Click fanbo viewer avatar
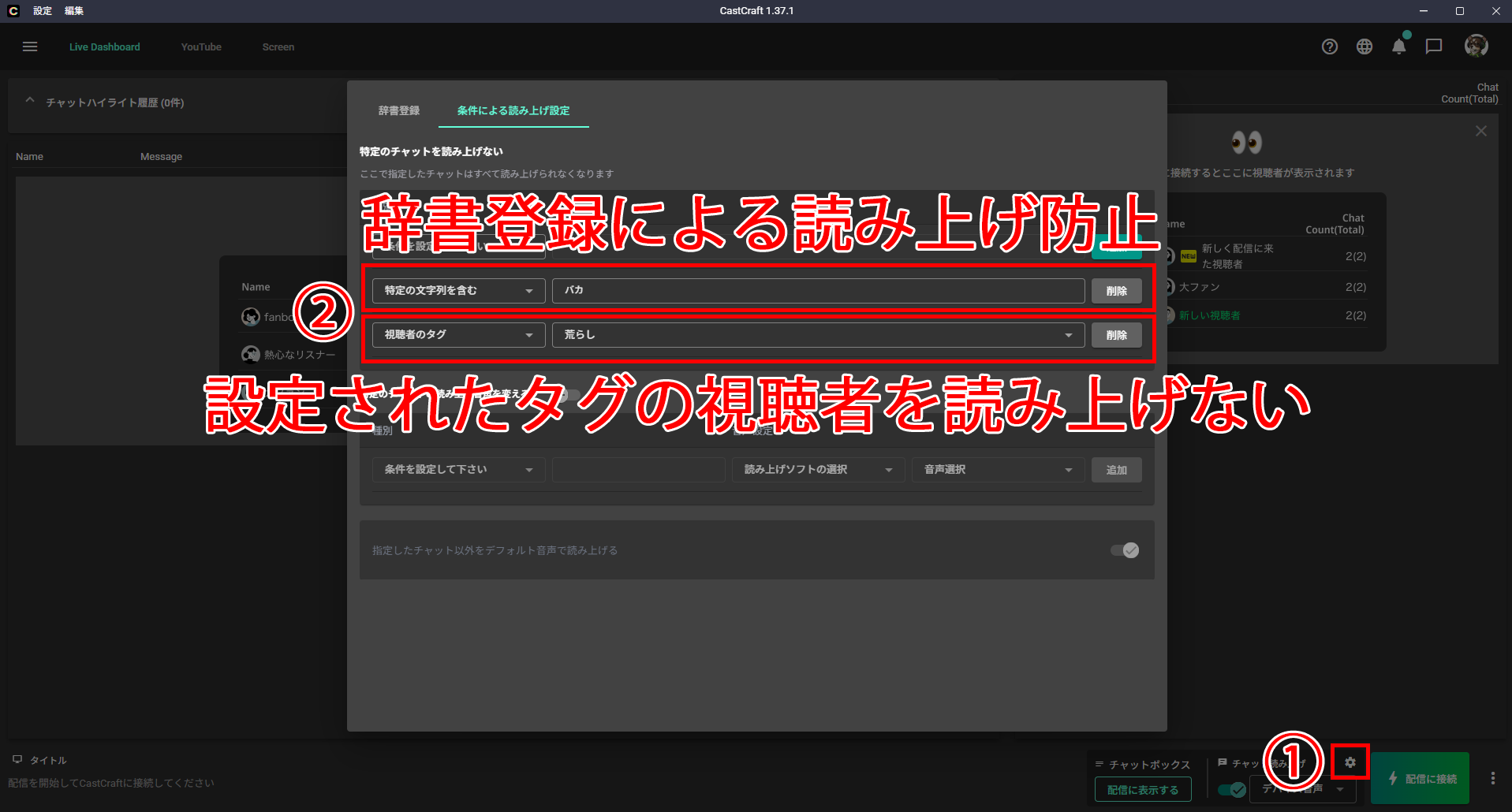Image resolution: width=1512 pixels, height=812 pixels. pos(251,317)
